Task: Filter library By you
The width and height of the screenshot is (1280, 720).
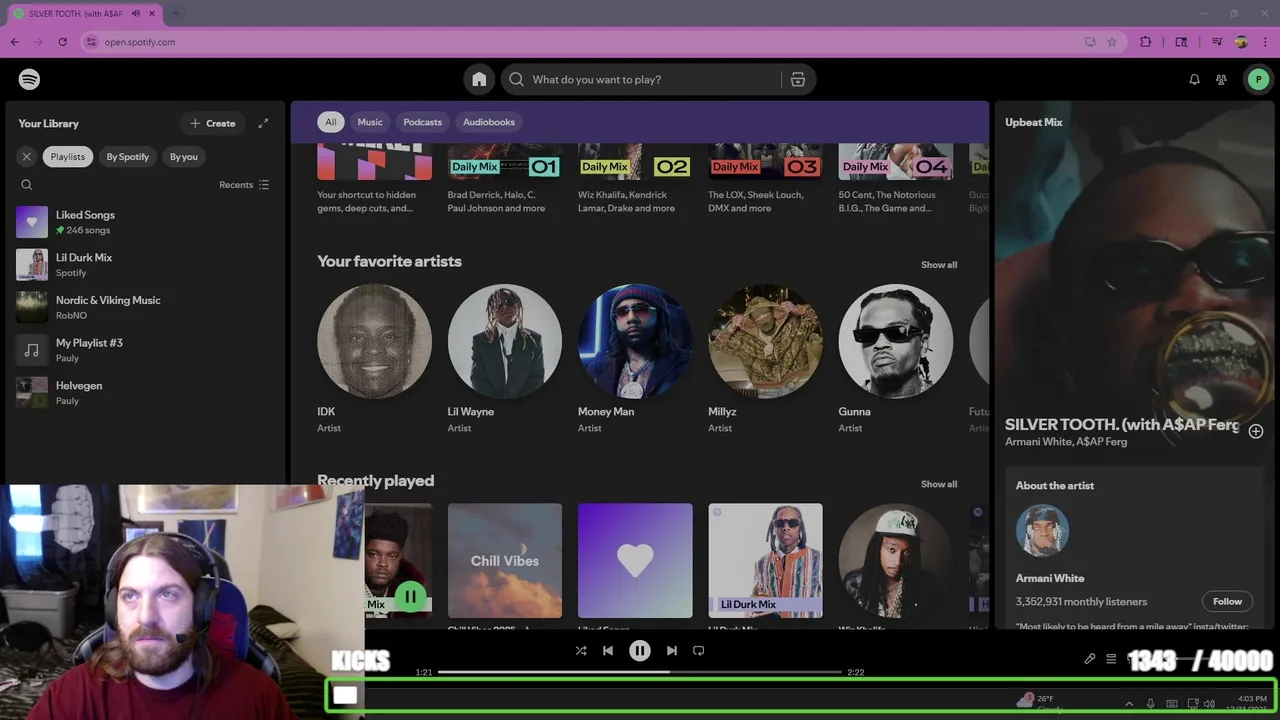Action: tap(184, 156)
